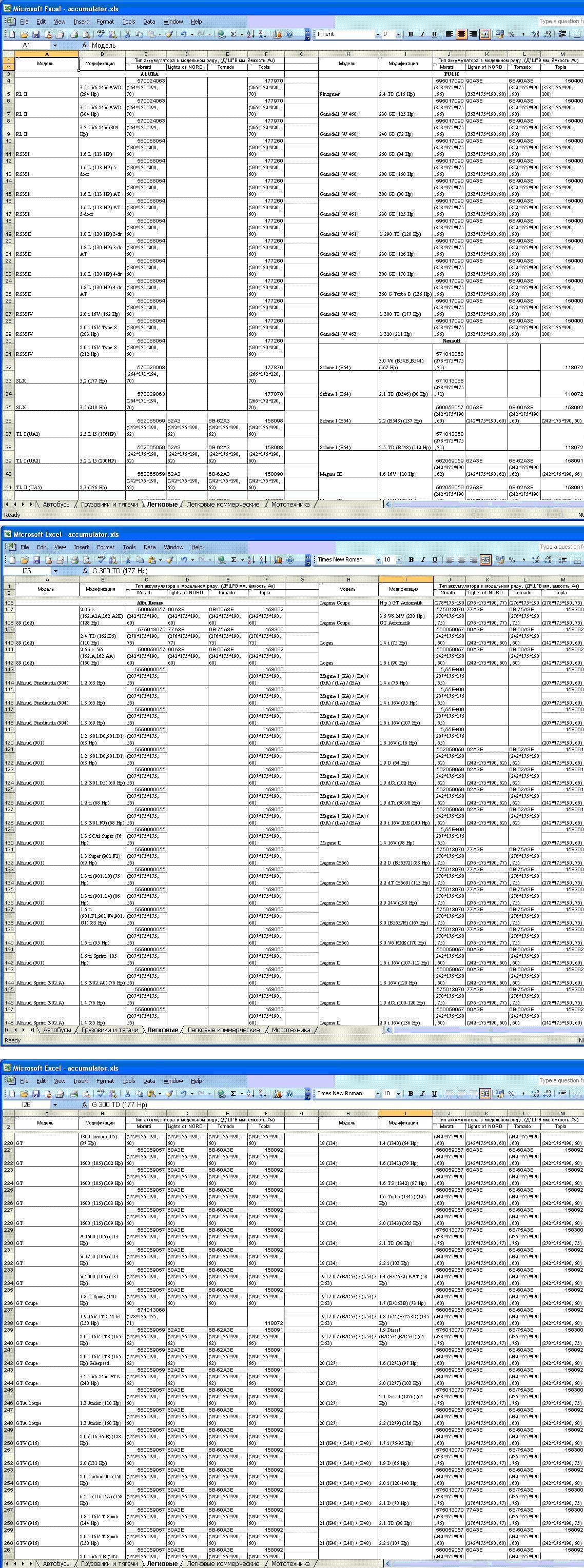
Task: Switch to Автобусы sheet in window with cell A1
Action: [56, 504]
